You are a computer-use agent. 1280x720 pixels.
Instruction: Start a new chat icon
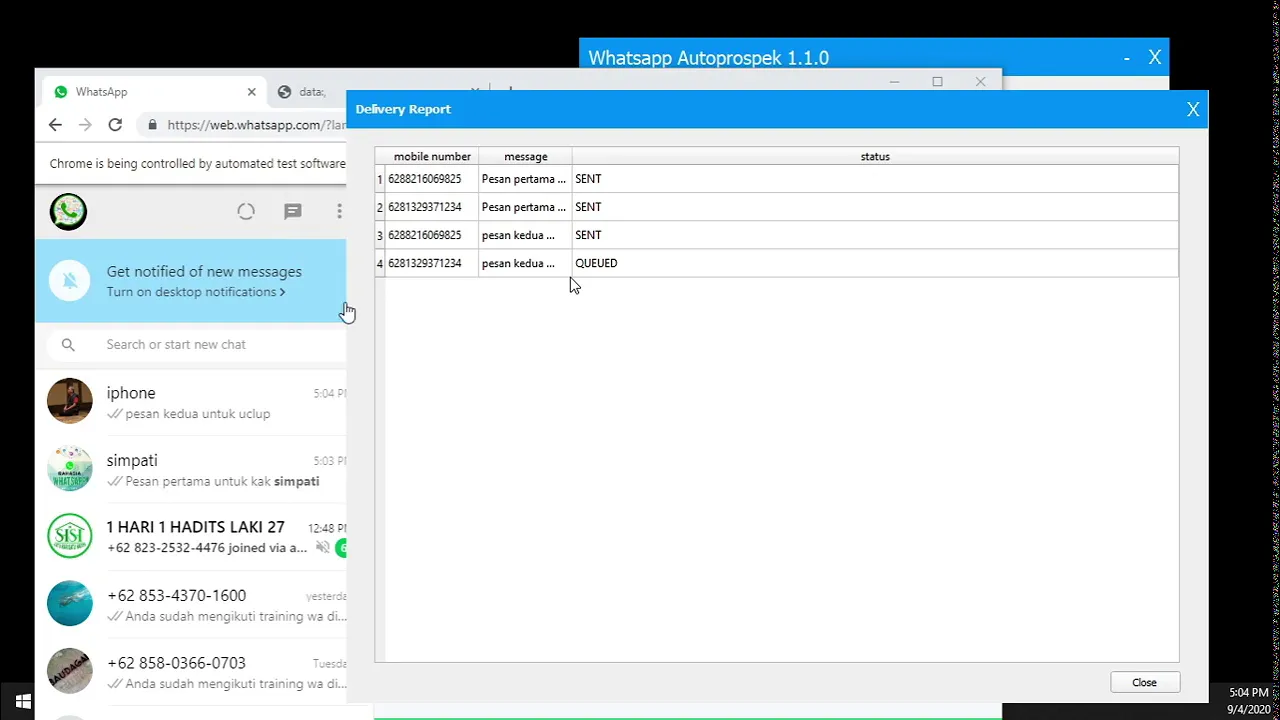[293, 211]
